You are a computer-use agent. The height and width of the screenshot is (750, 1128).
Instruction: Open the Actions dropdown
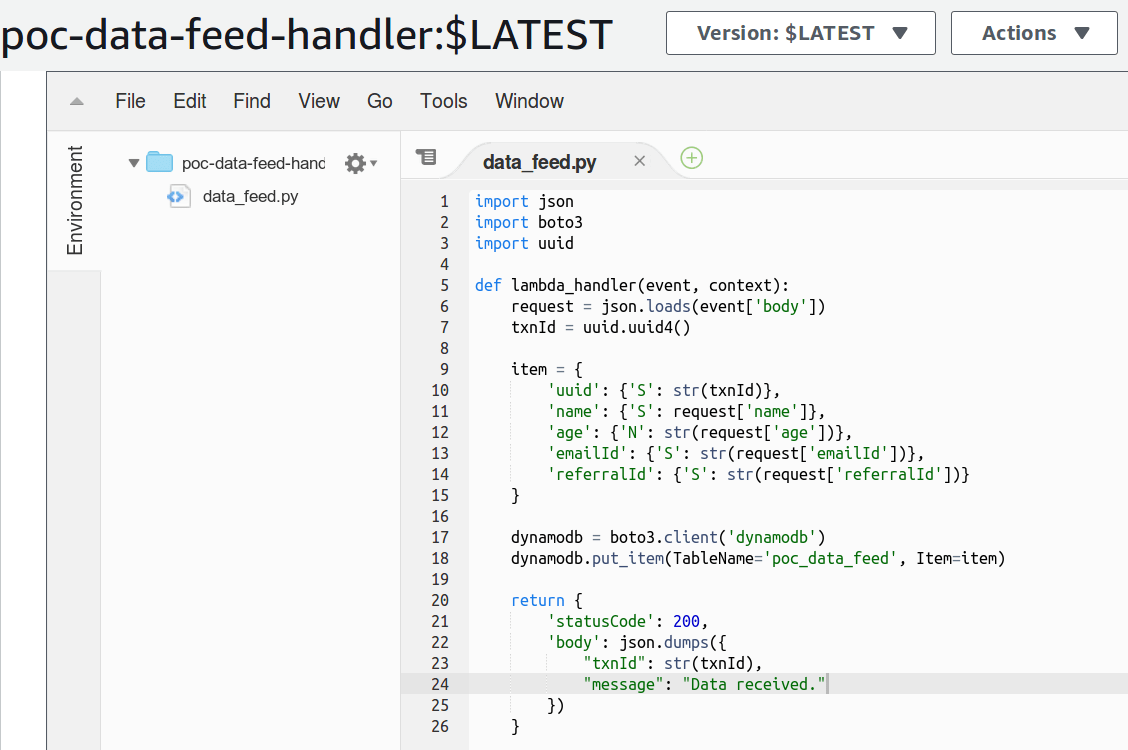coord(1034,32)
